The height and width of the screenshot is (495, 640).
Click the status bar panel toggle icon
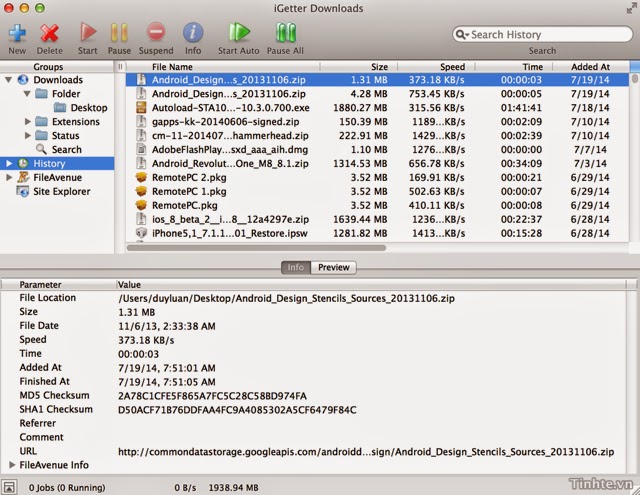click(9, 487)
